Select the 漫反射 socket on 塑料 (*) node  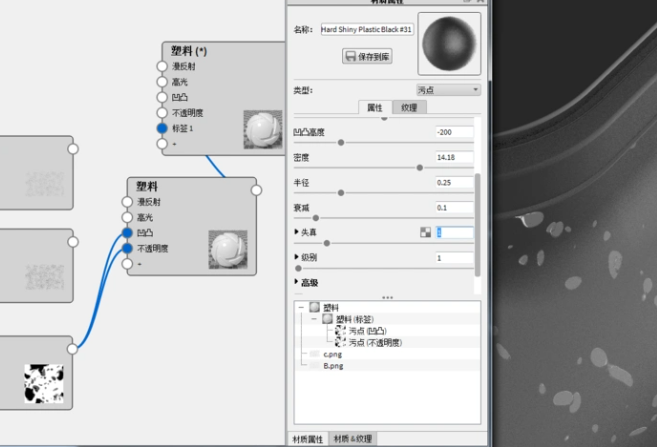point(162,66)
